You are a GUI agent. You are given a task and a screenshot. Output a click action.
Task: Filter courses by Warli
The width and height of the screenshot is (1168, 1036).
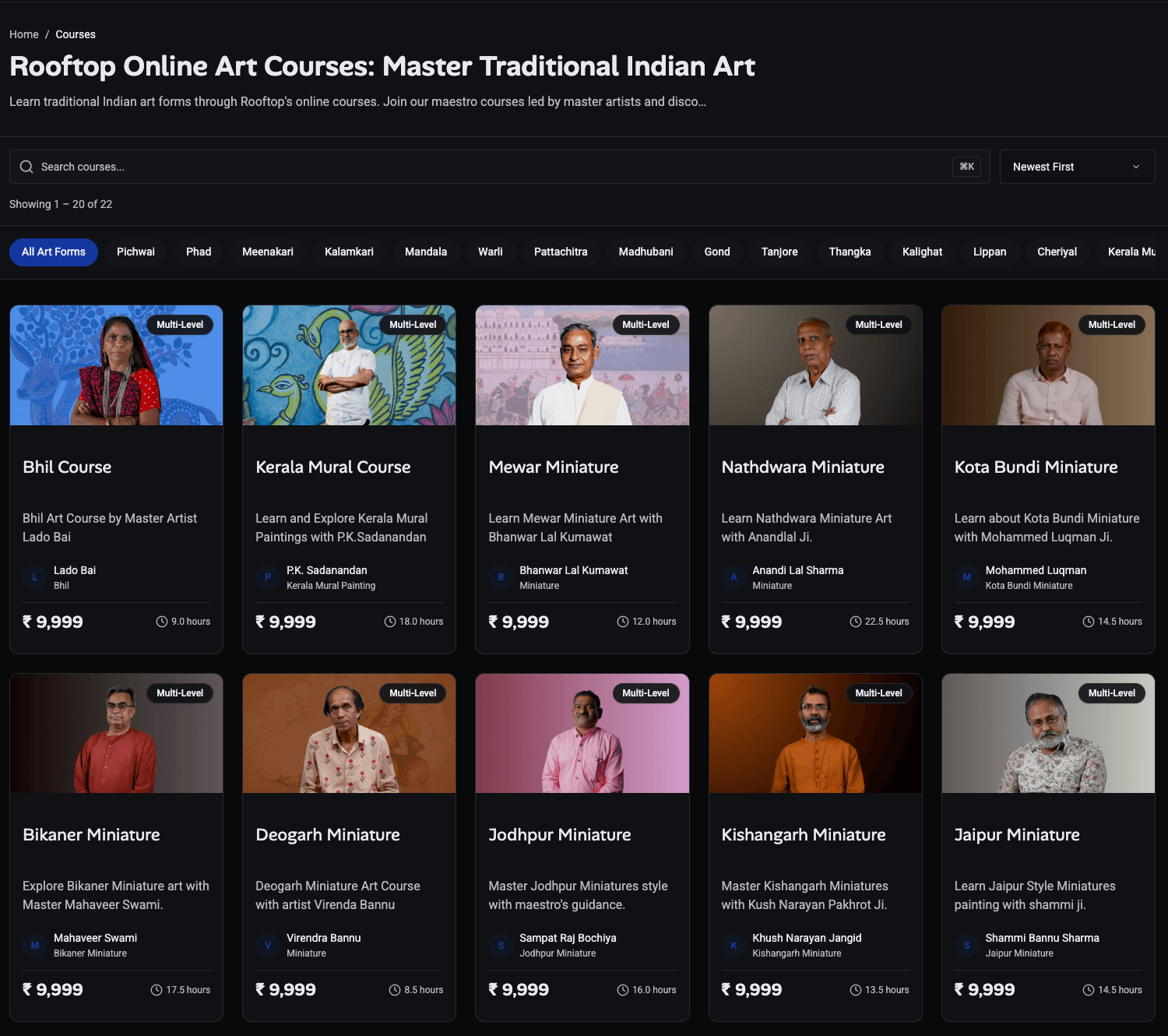(x=491, y=252)
